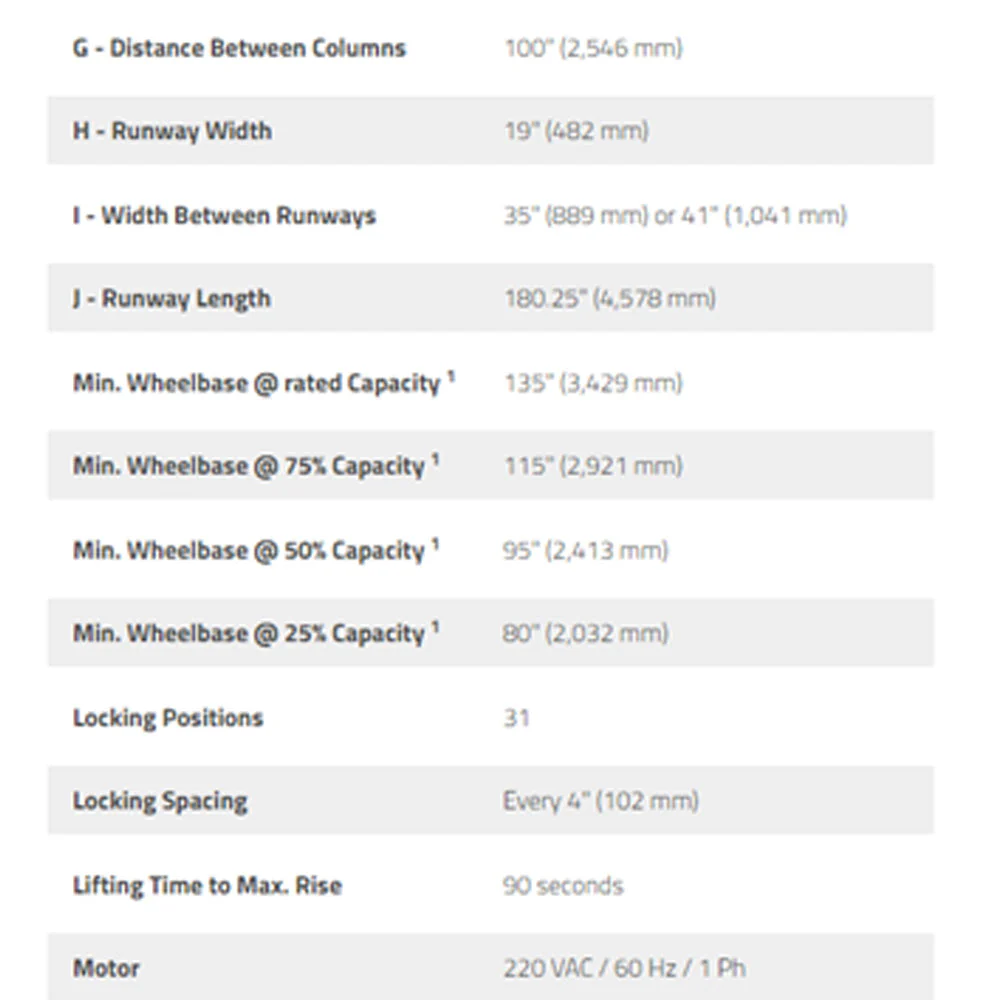Viewport: 1000px width, 1000px height.
Task: Click the 'Motor' specification row label
Action: tap(106, 969)
